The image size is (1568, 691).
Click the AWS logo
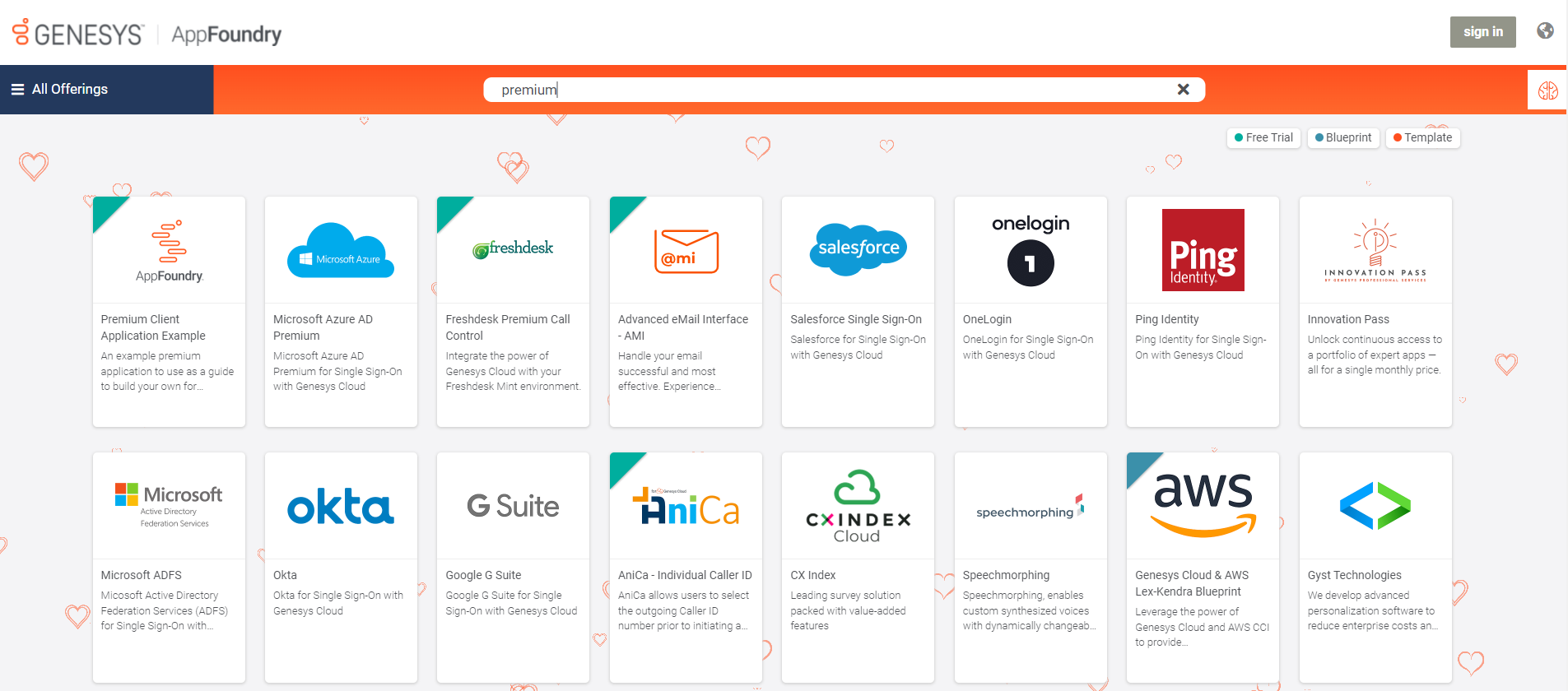(1203, 504)
